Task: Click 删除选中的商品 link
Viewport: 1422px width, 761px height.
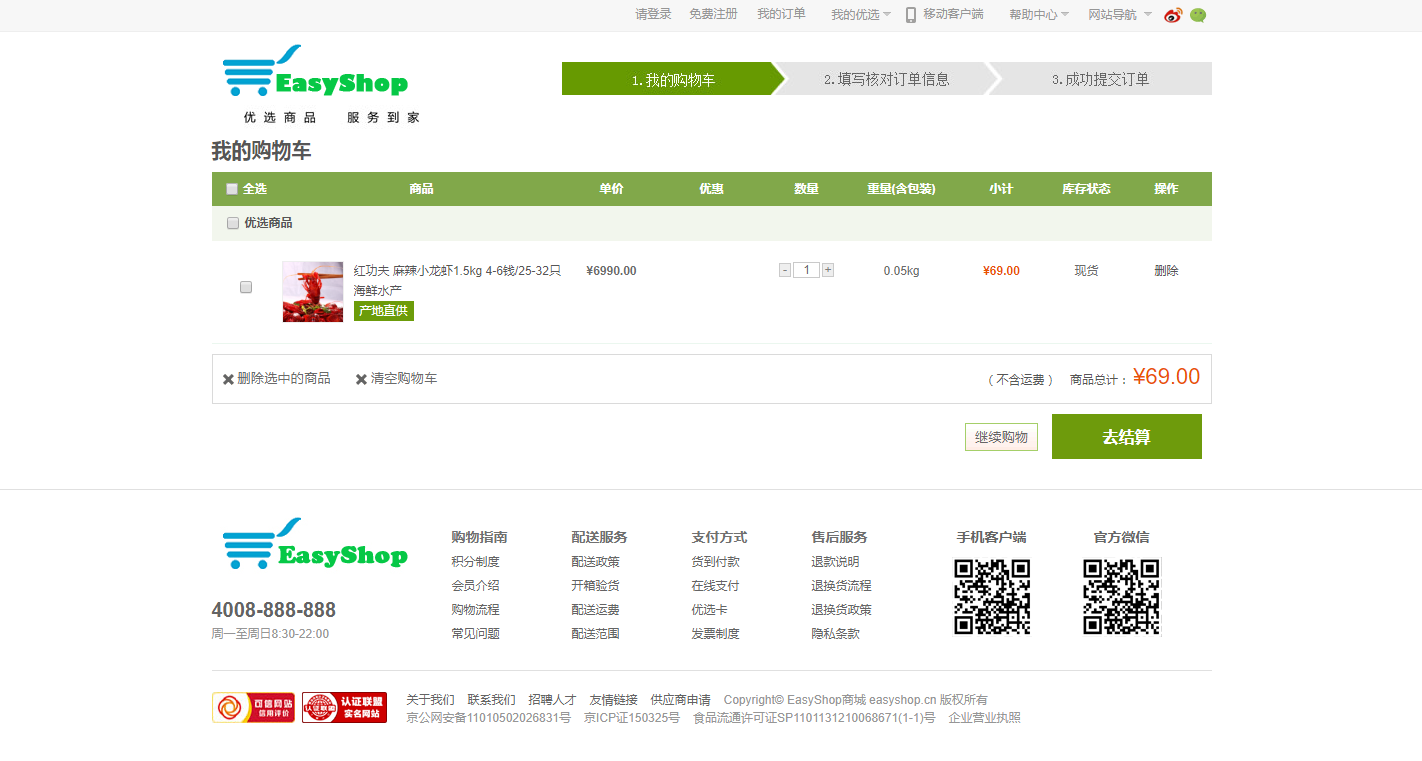Action: pos(284,379)
